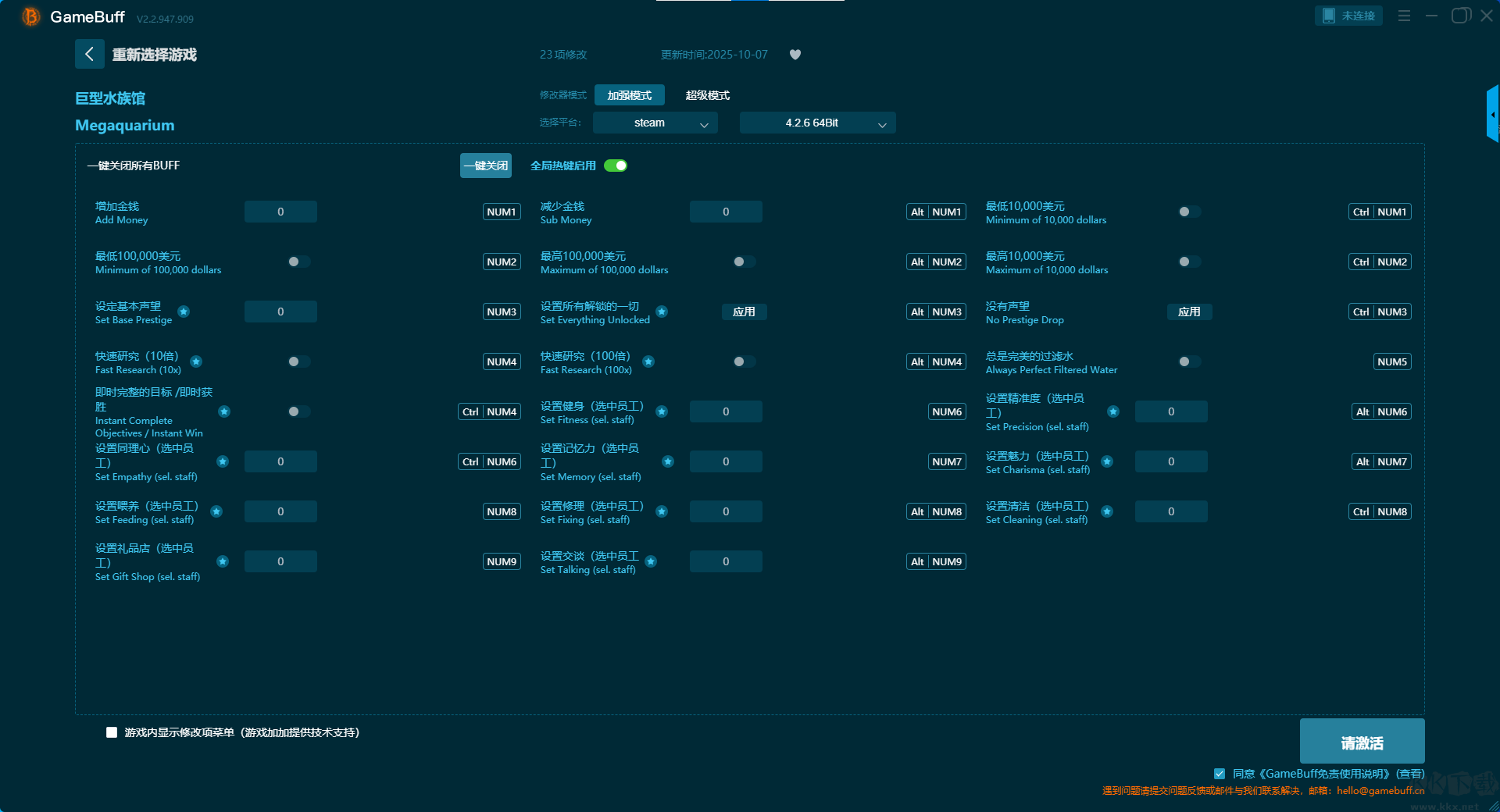Screen dimensions: 1500x812
Task: Click the favorite heart icon
Action: (x=795, y=55)
